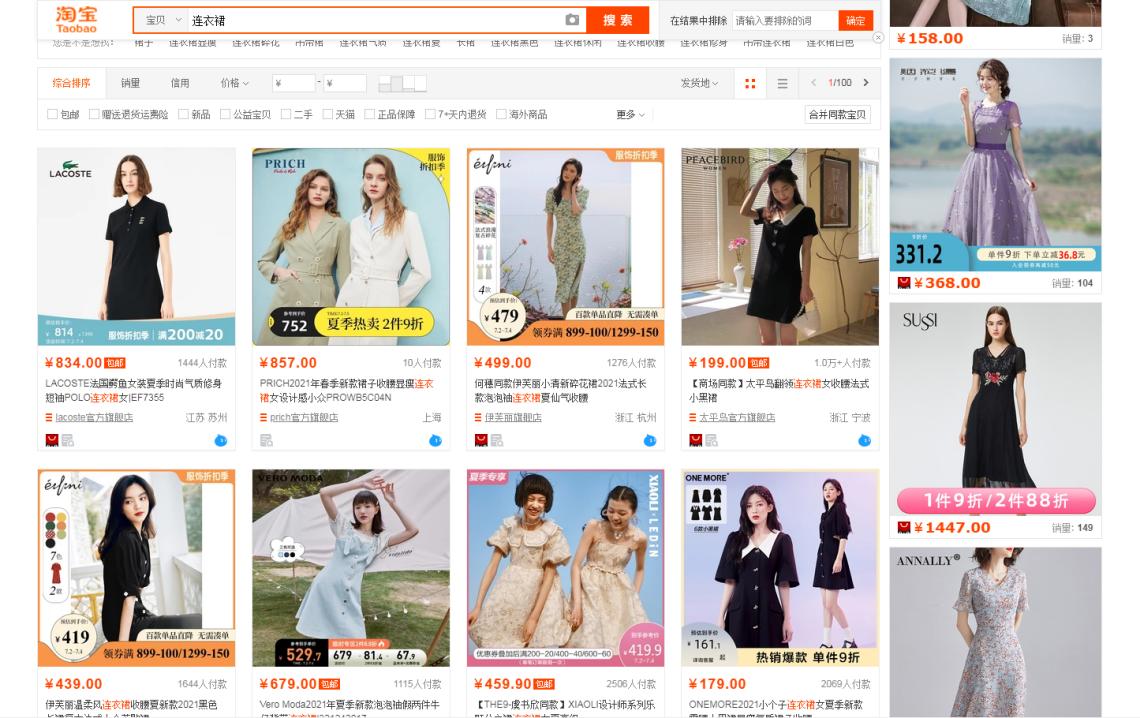The image size is (1140, 718).
Task: Check the 海外商品 filter
Action: (x=501, y=114)
